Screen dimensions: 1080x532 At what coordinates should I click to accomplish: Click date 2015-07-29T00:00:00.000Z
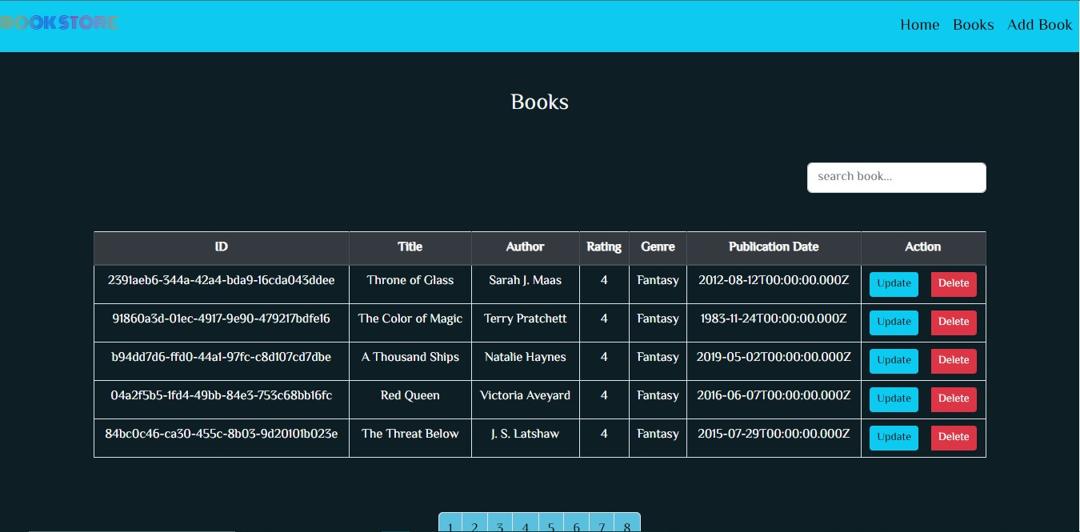click(x=773, y=434)
